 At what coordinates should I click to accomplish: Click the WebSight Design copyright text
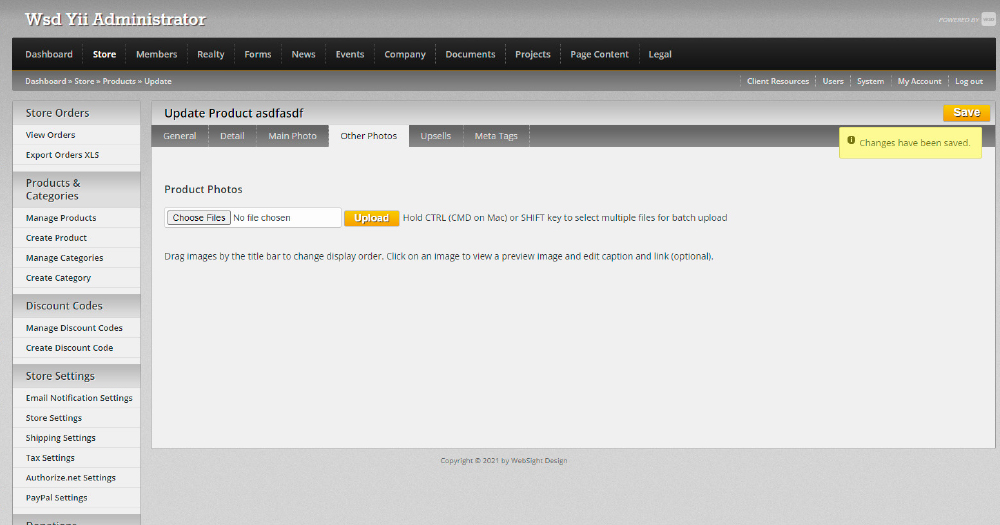[x=503, y=461]
